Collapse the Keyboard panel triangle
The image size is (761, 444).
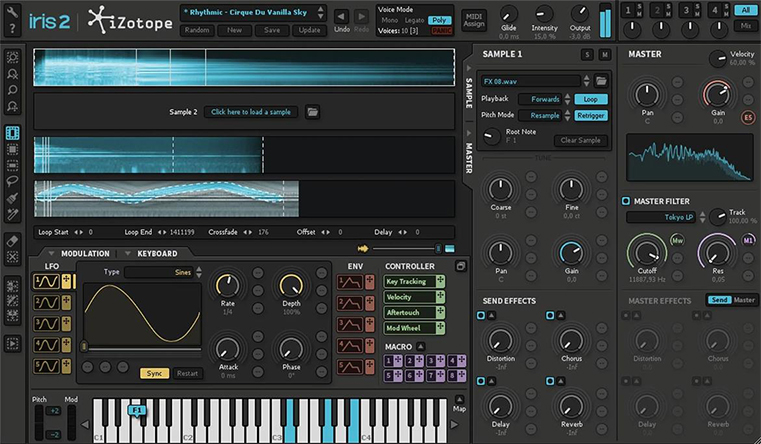[x=128, y=253]
